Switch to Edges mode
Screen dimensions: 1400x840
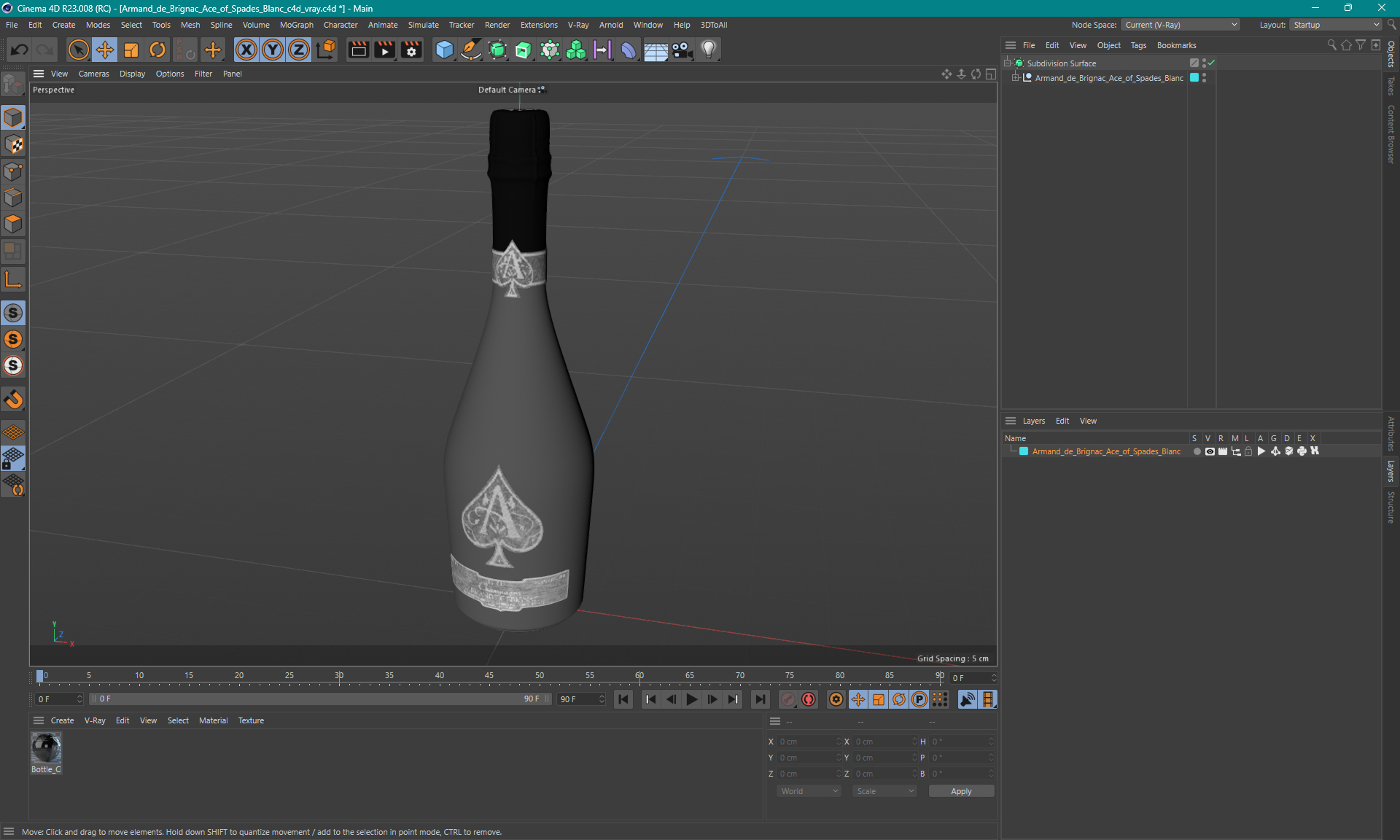(x=13, y=198)
